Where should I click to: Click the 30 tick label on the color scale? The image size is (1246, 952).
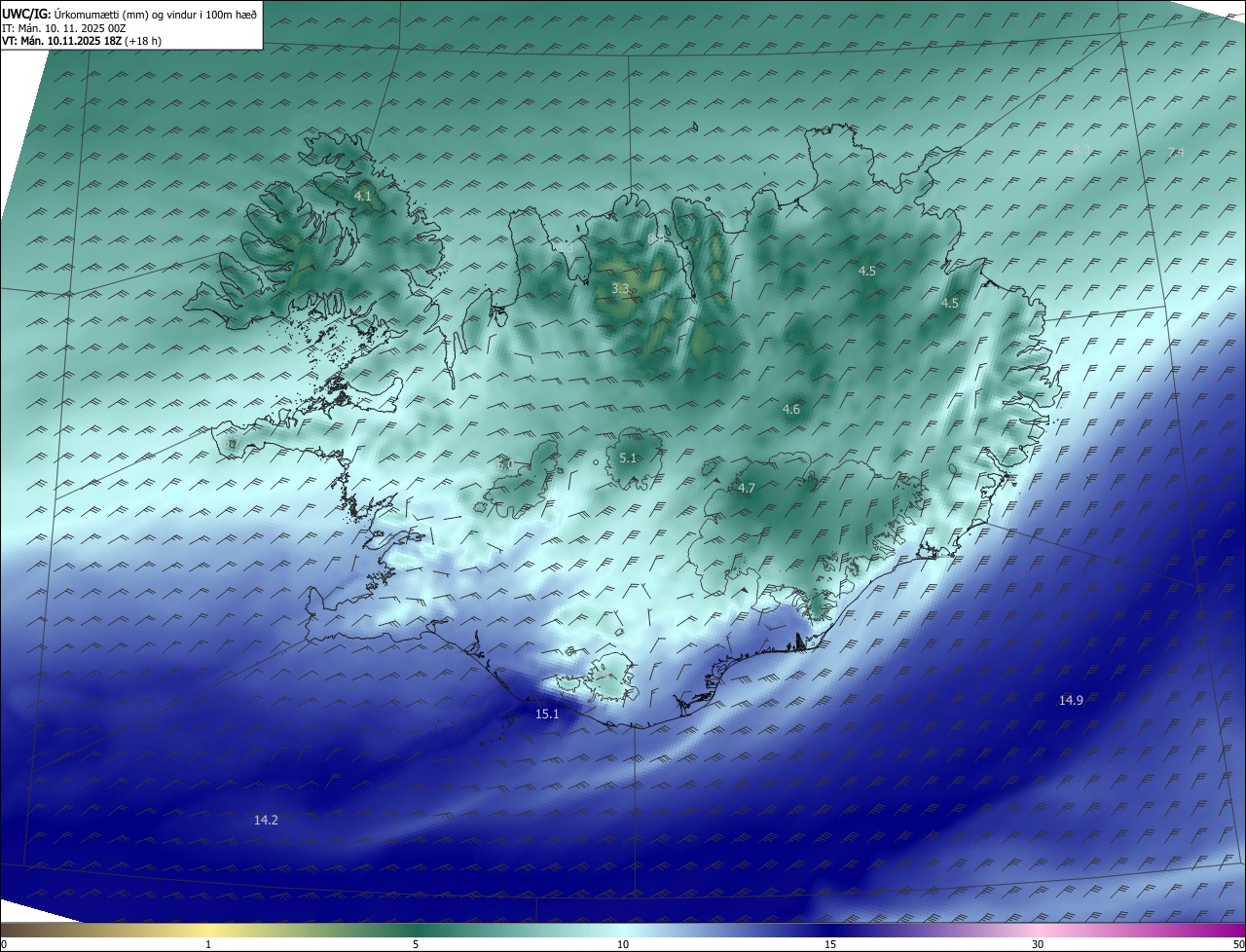(x=1038, y=945)
